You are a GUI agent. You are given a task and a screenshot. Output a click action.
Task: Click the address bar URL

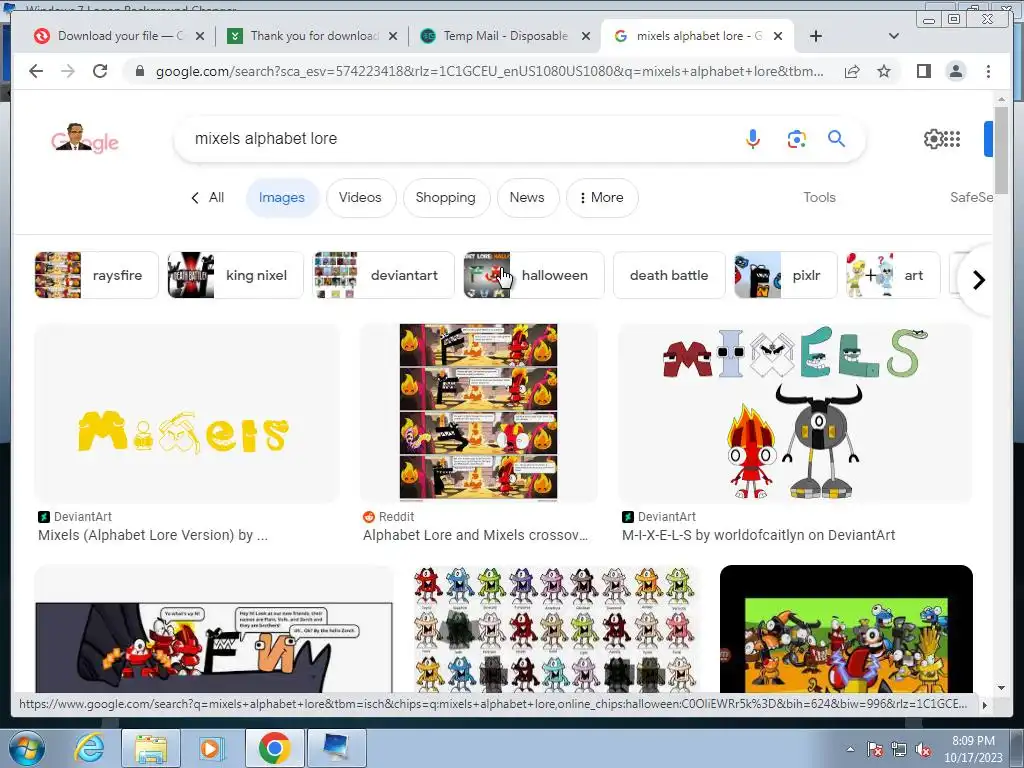point(489,71)
